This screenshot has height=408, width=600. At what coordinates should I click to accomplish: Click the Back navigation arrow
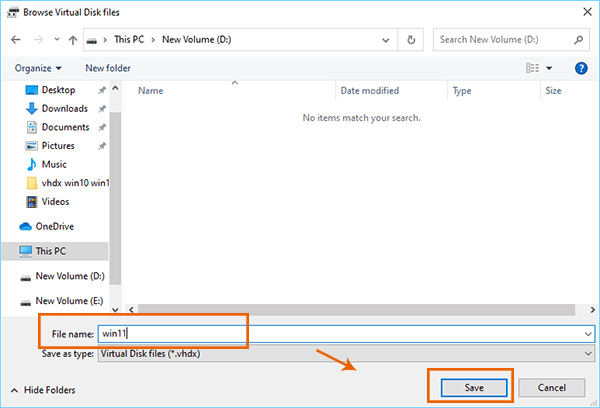click(x=15, y=40)
